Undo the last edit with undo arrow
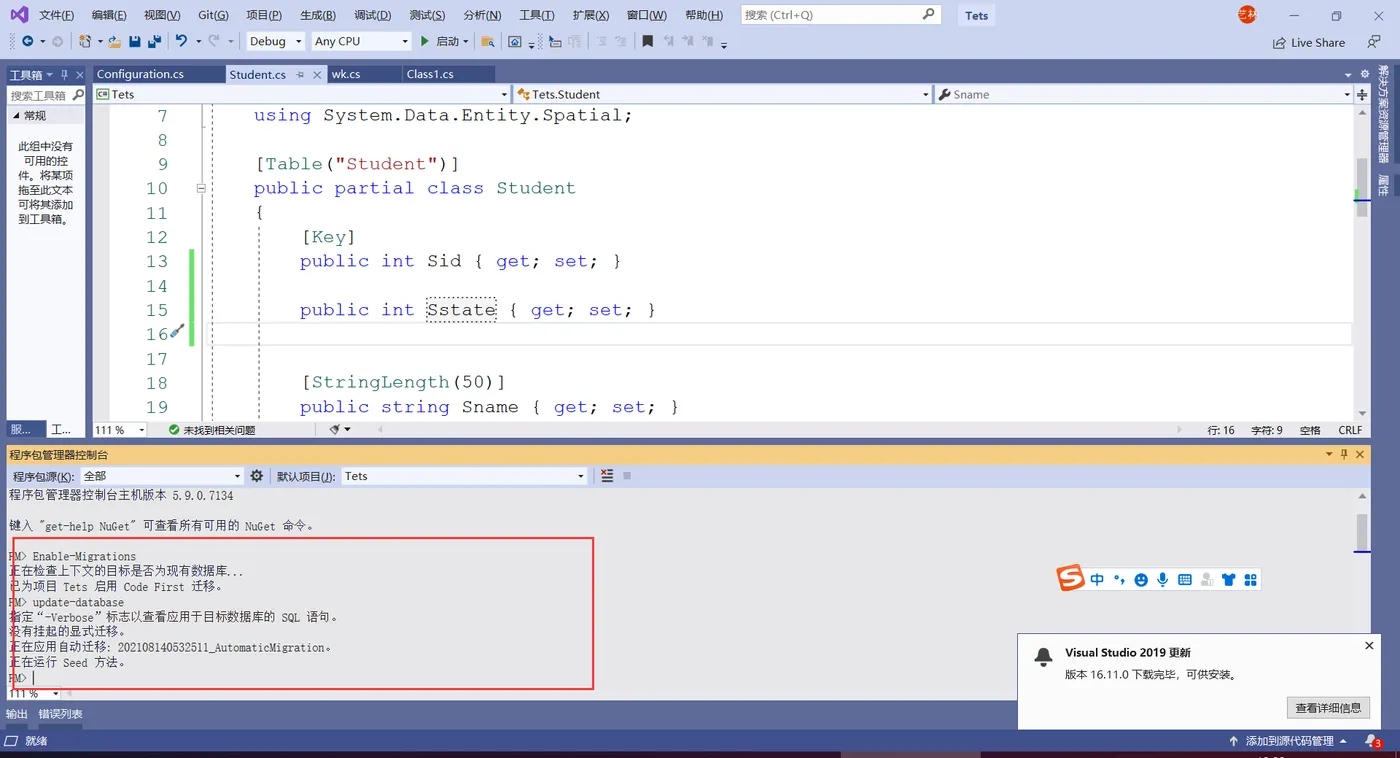 pos(181,41)
